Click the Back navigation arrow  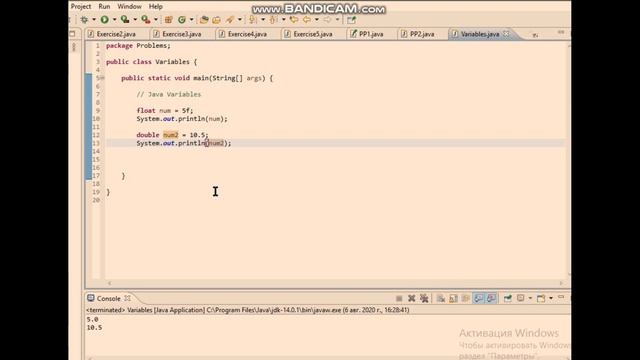click(x=306, y=20)
